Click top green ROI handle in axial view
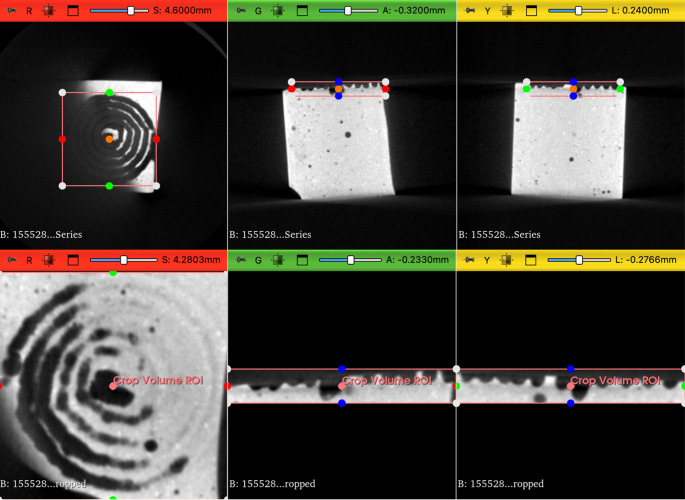This screenshot has height=500, width=685. point(109,93)
